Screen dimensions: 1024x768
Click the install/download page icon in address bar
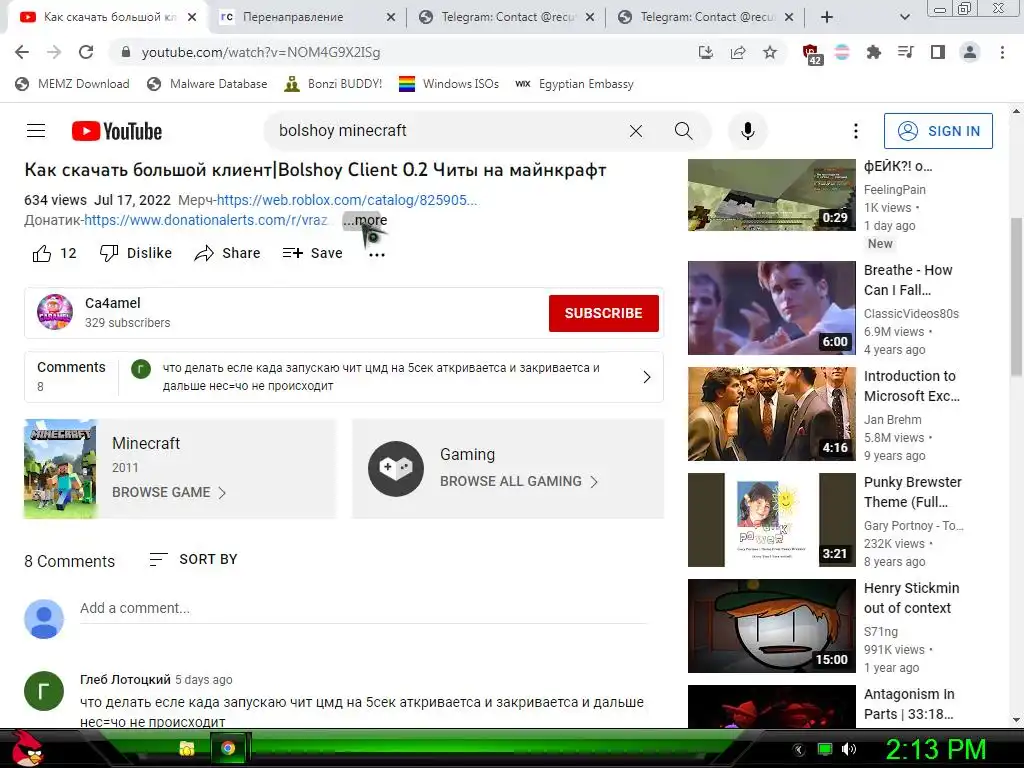tap(706, 52)
